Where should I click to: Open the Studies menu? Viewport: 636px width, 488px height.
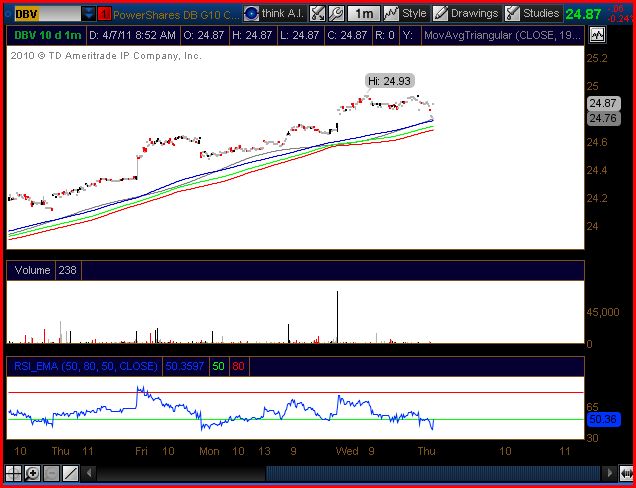pos(541,14)
